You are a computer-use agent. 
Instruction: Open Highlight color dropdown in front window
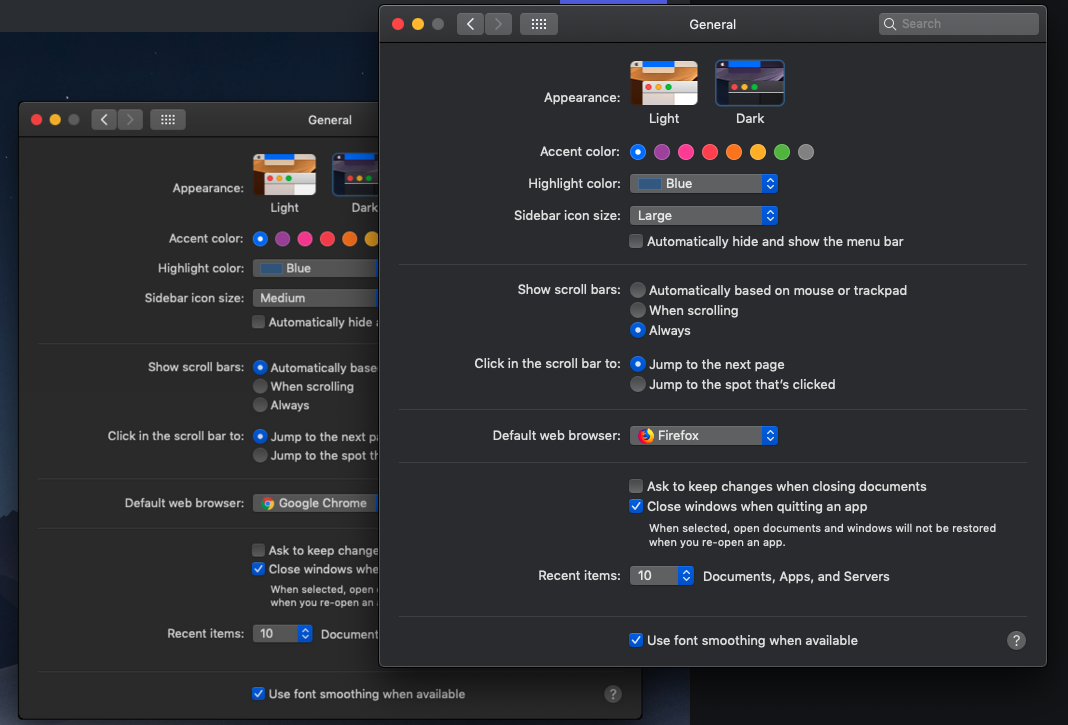704,183
